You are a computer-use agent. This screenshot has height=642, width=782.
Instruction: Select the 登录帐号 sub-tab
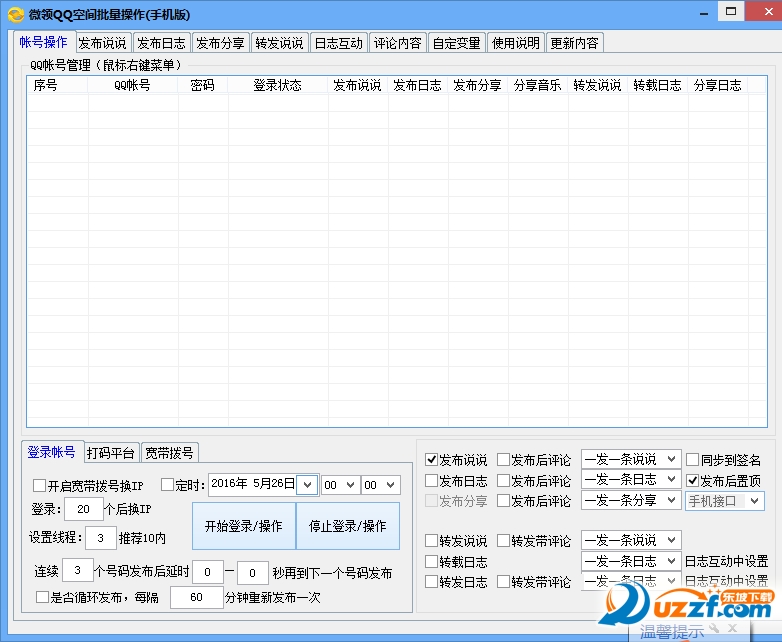[x=51, y=452]
